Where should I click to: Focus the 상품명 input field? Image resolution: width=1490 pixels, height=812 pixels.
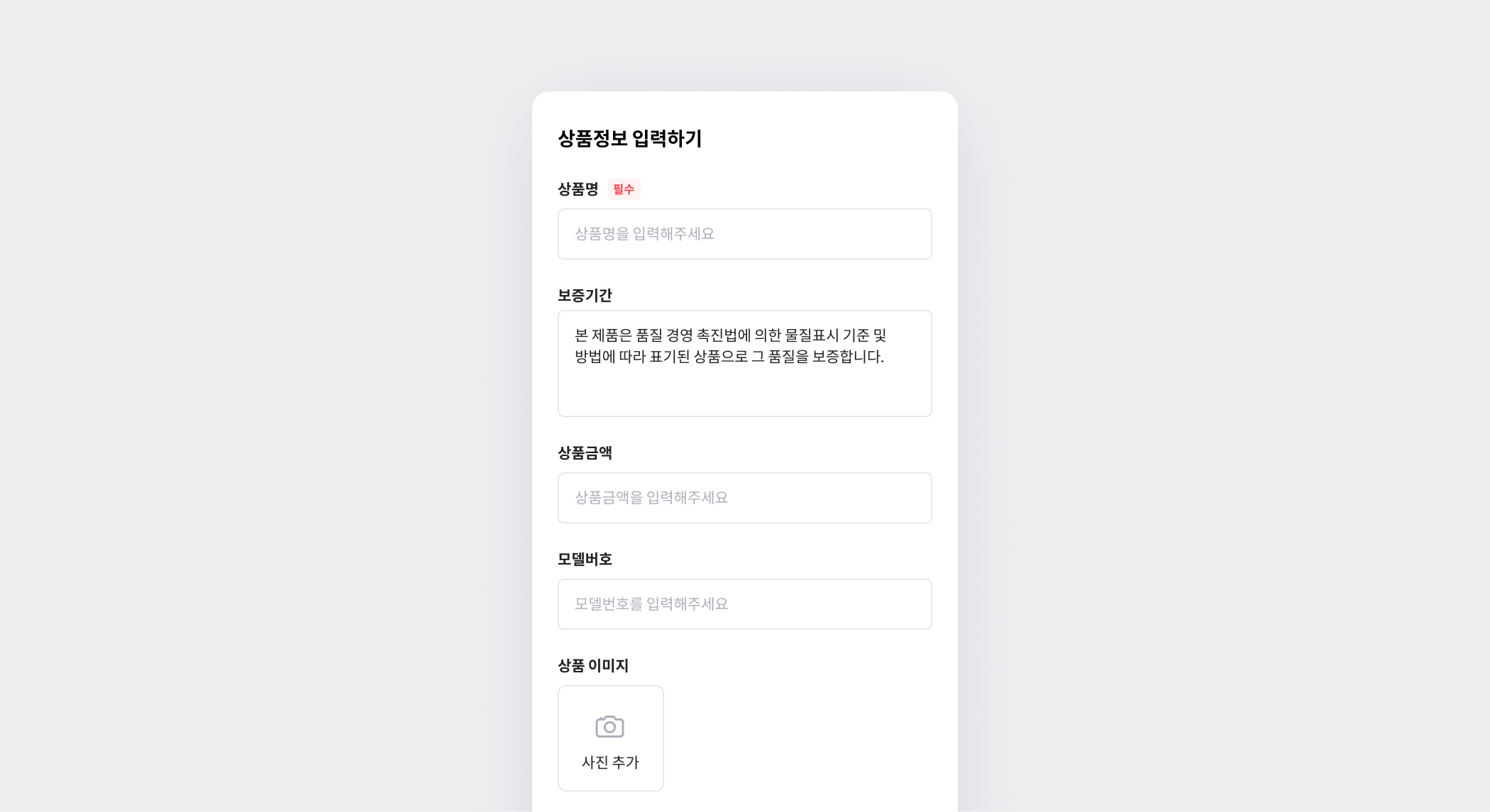point(744,234)
